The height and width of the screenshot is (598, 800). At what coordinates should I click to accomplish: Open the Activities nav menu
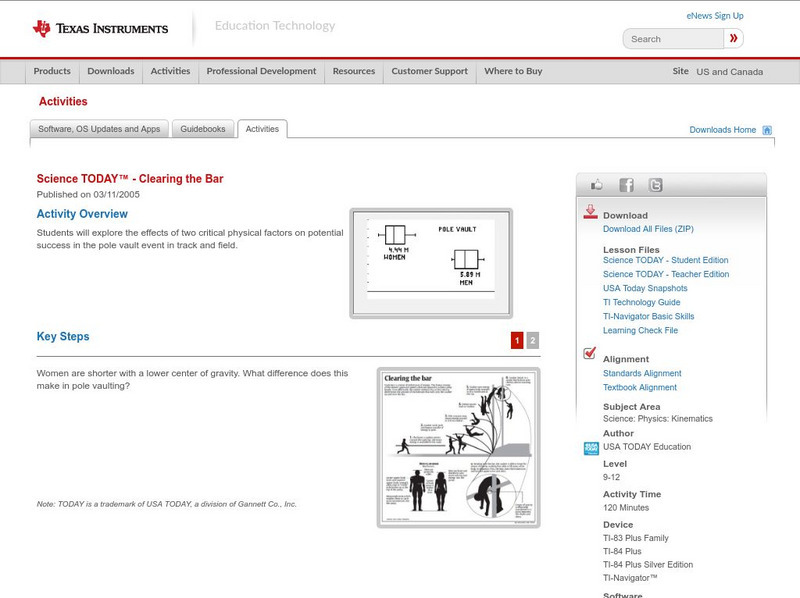[x=170, y=71]
